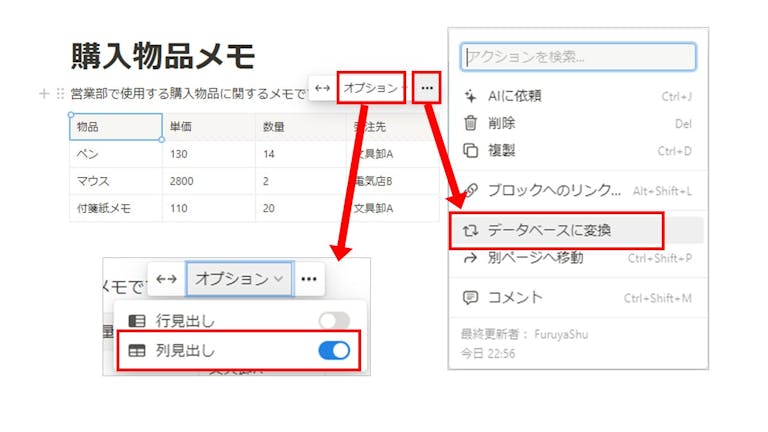The image size is (768, 432).
Task: Click the 電気店B supplier cell
Action: click(x=392, y=181)
